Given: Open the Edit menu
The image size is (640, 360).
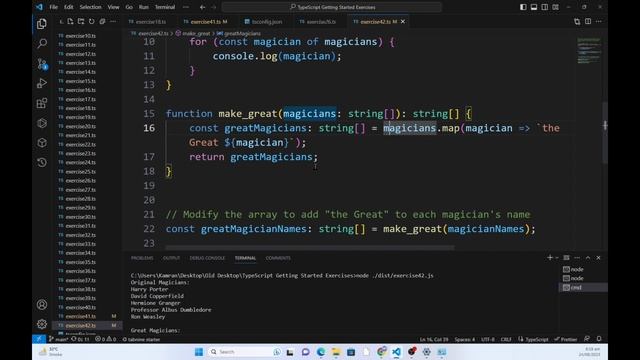Looking at the screenshot, I should [69, 7].
